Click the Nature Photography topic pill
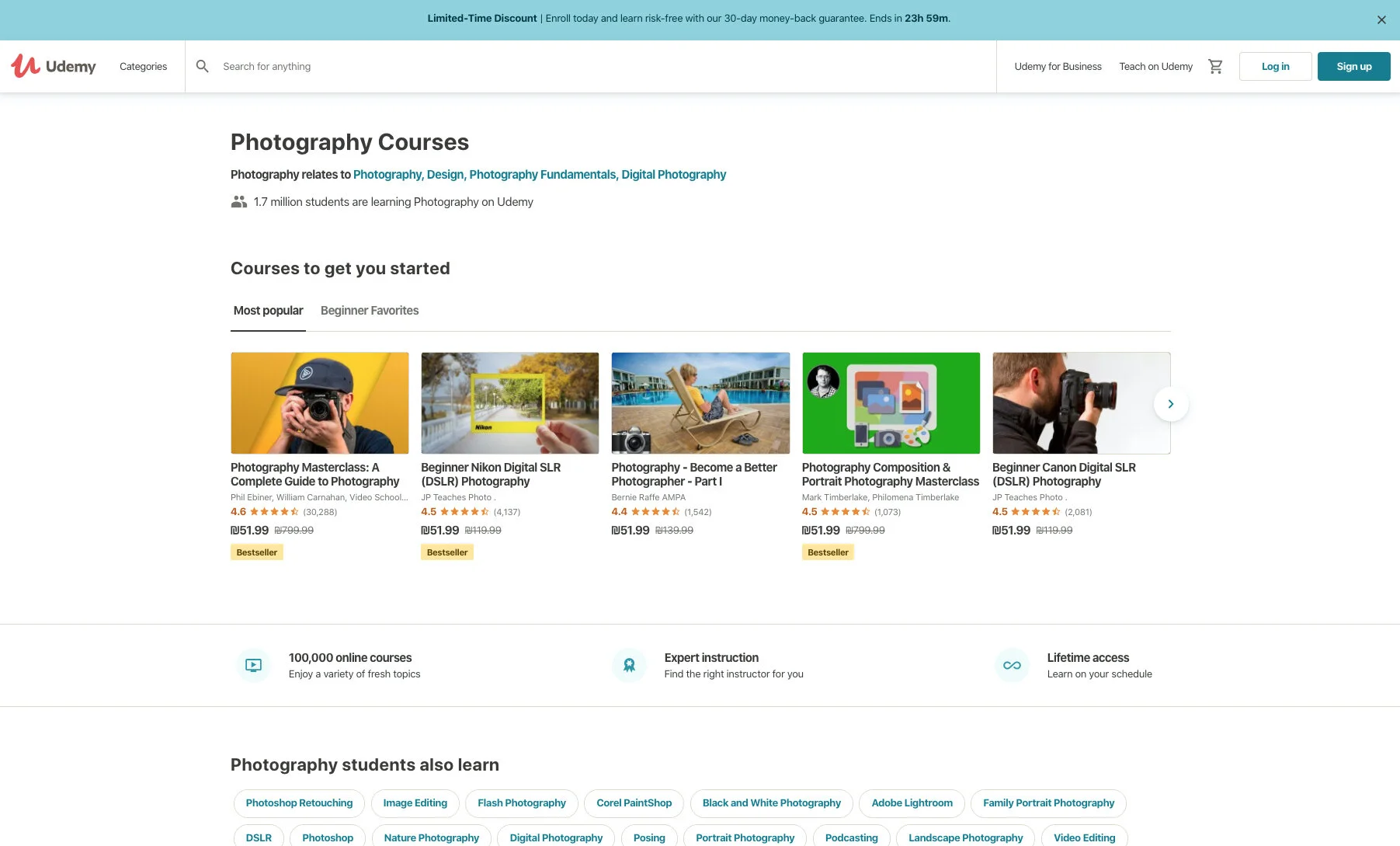The height and width of the screenshot is (846, 1400). pyautogui.click(x=431, y=837)
